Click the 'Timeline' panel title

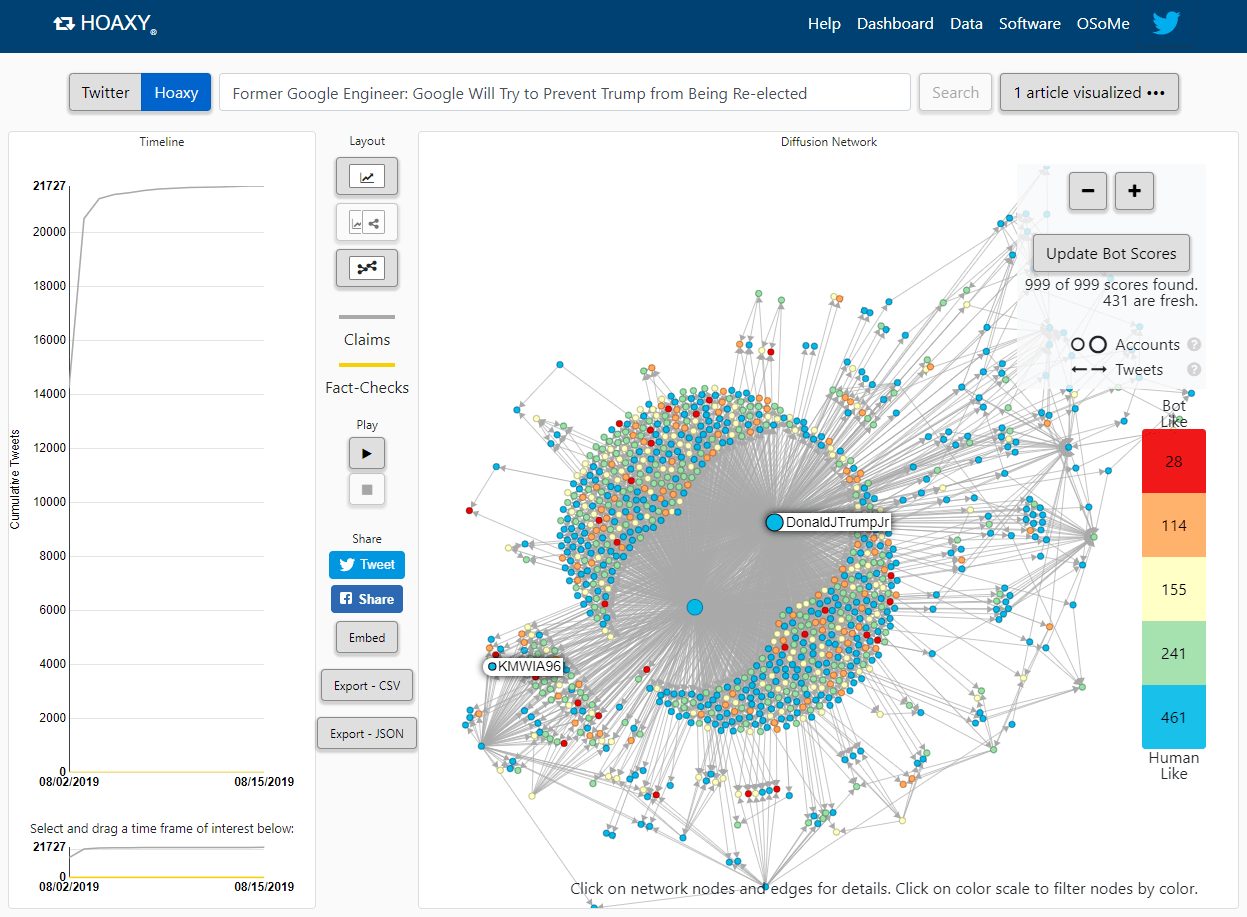[x=162, y=142]
